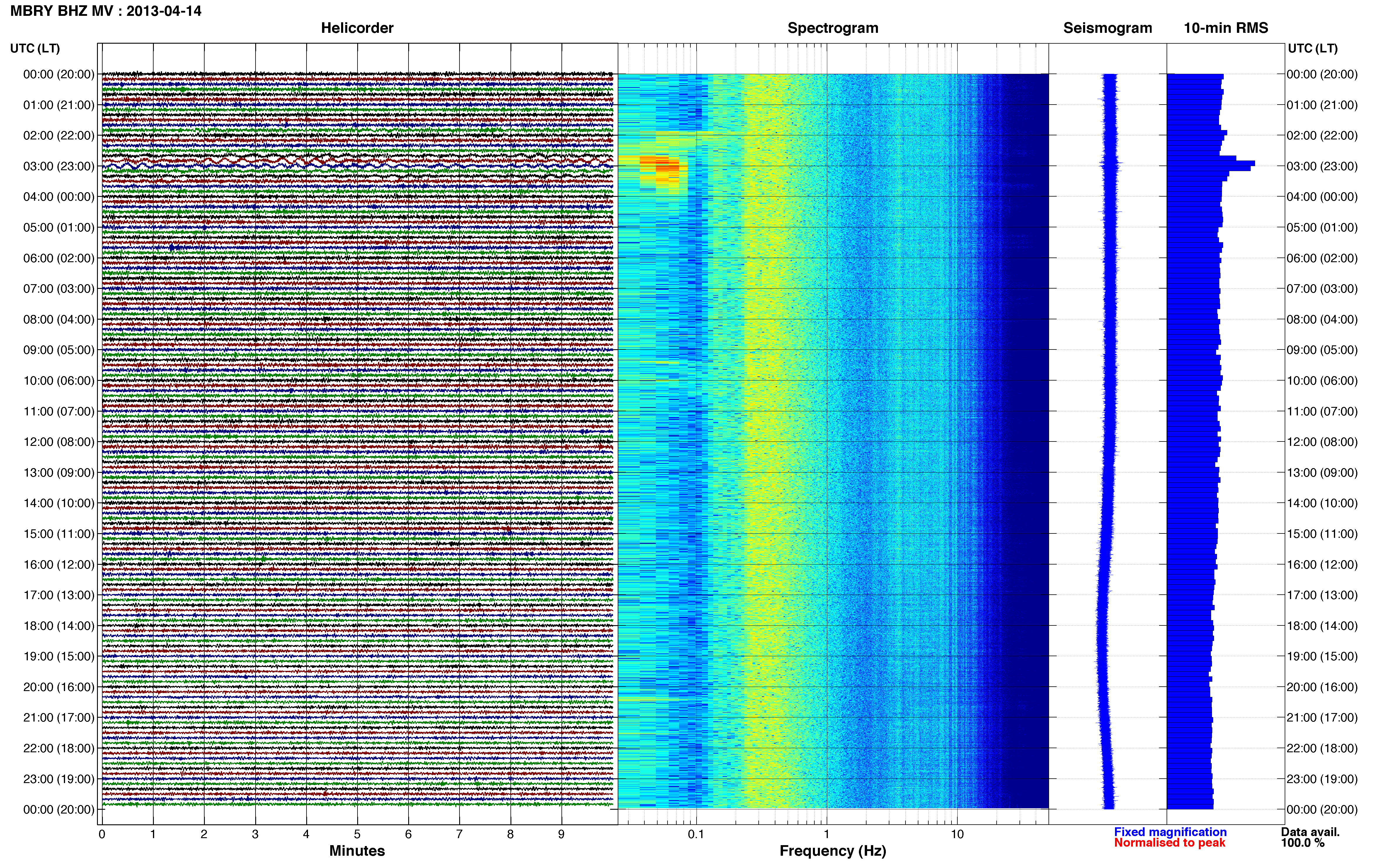
Task: Select the left '06:00 (02:00)' time label
Action: [x=59, y=258]
